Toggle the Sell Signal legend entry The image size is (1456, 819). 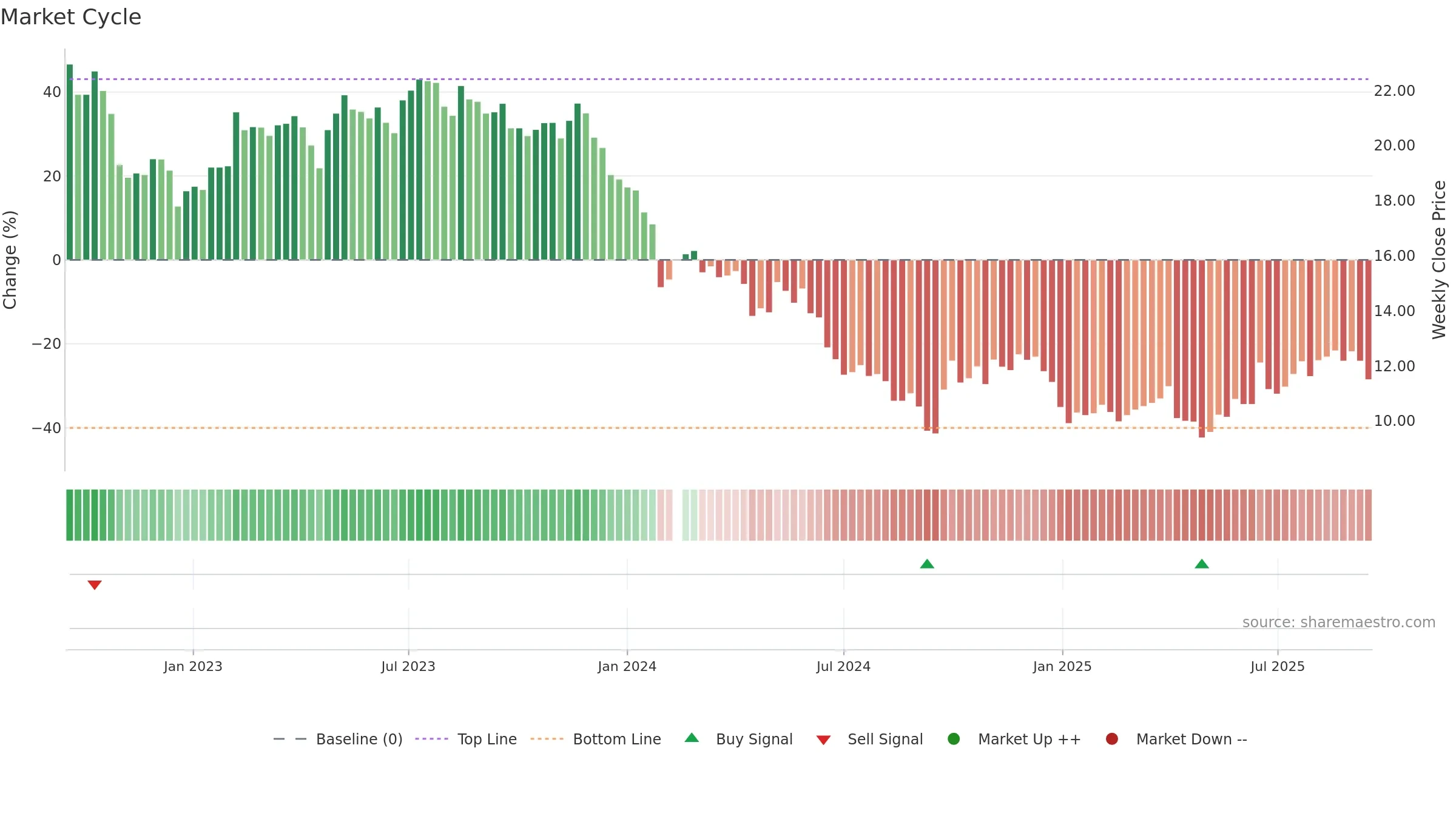[x=869, y=739]
